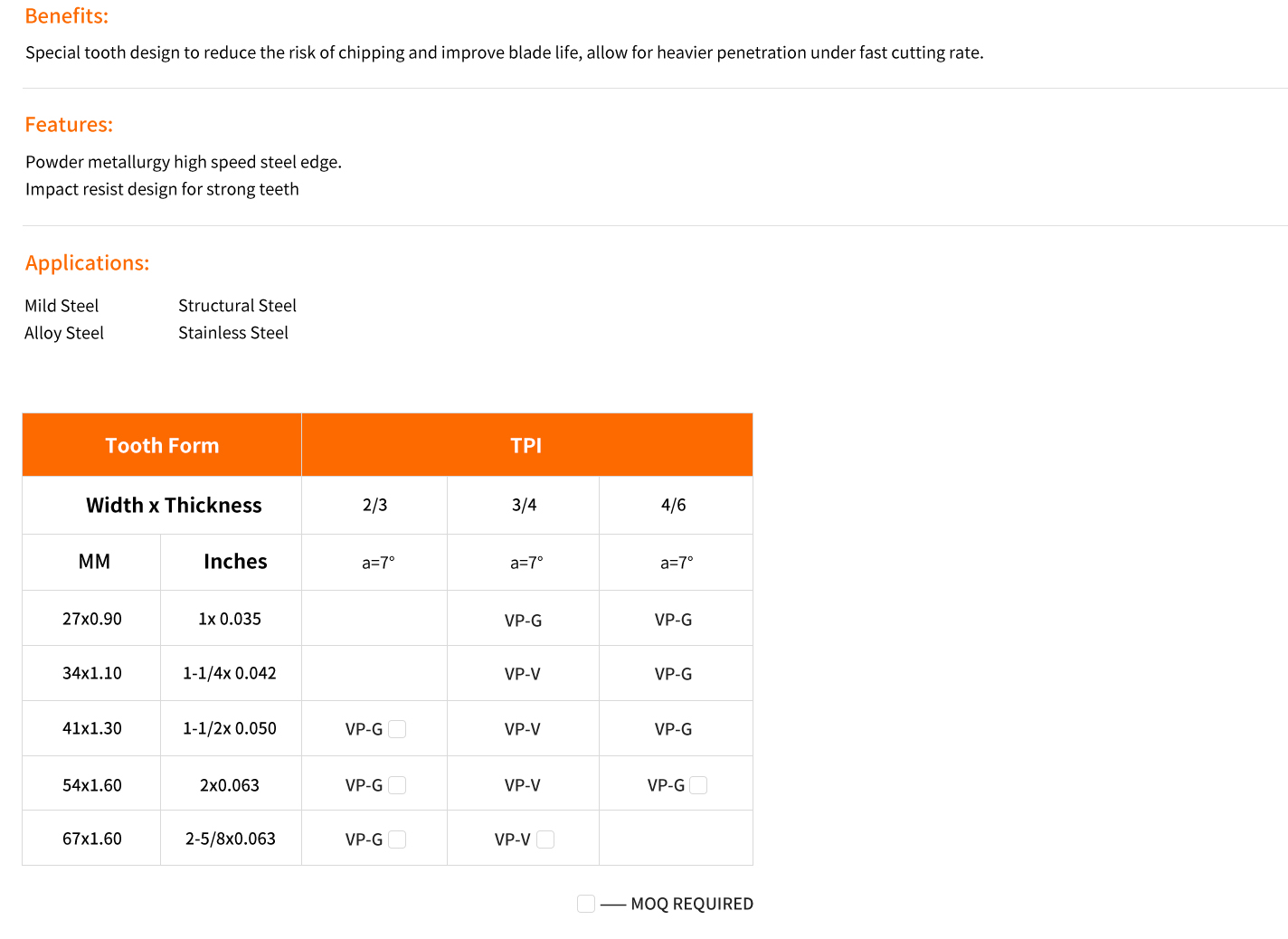Tick the MOQ box beside VP-V in 67x1.60 row

tap(545, 839)
